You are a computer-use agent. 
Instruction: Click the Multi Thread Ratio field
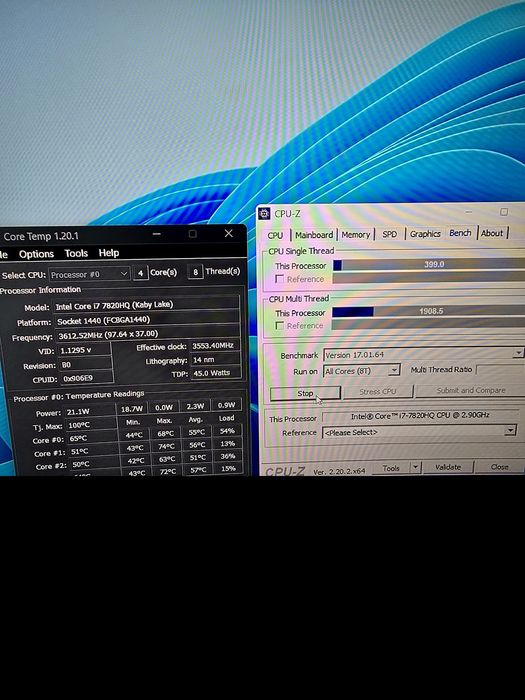coord(500,370)
